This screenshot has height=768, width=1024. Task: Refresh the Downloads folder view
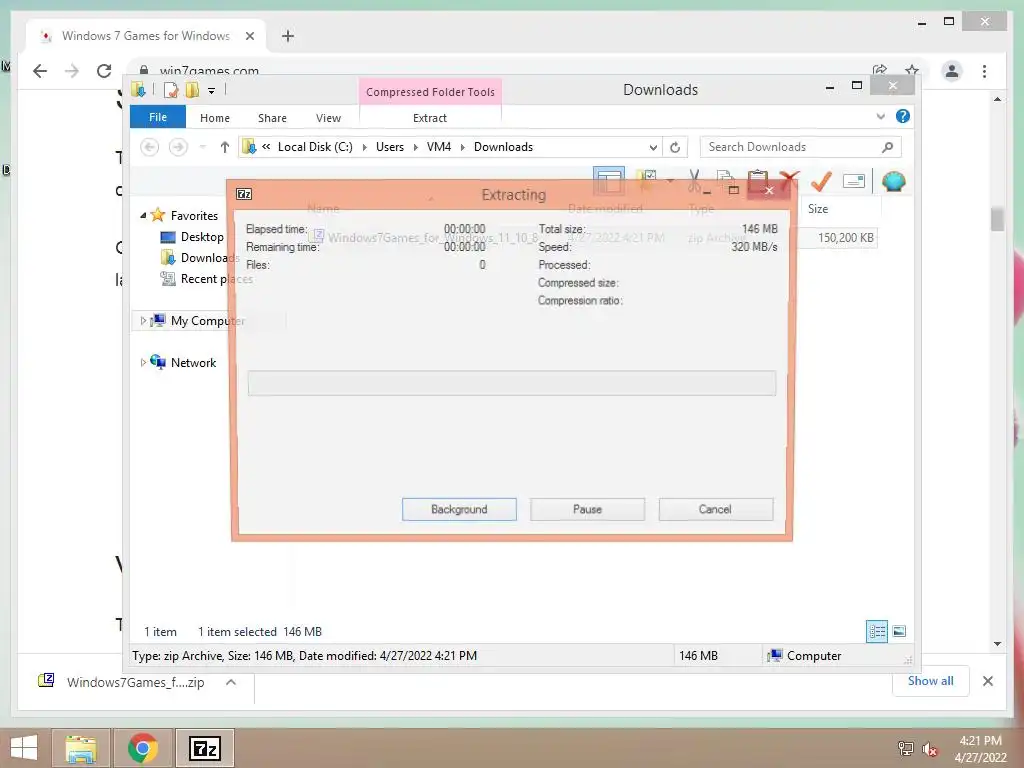click(x=675, y=148)
